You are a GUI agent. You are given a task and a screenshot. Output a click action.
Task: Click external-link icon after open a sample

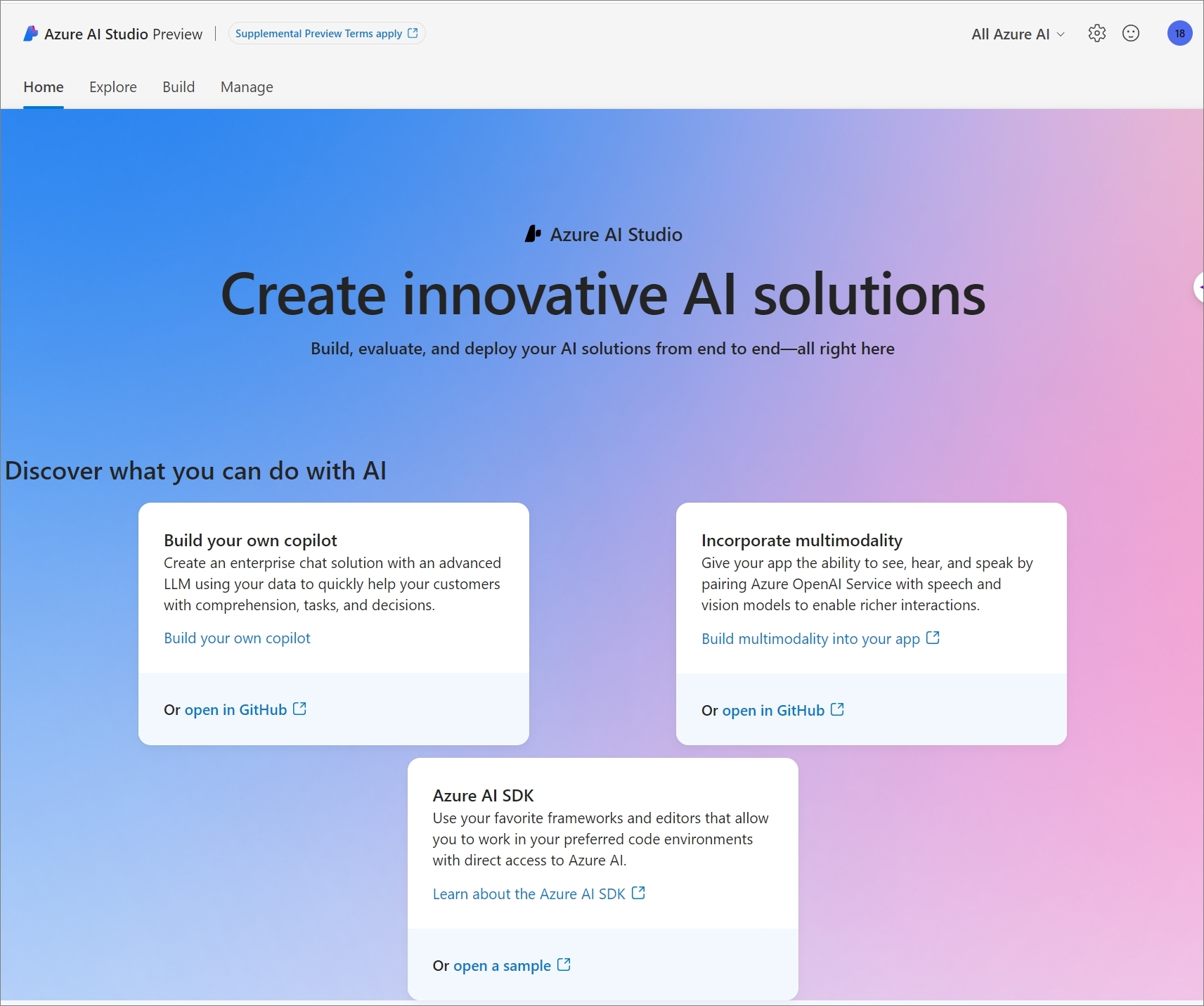point(564,965)
